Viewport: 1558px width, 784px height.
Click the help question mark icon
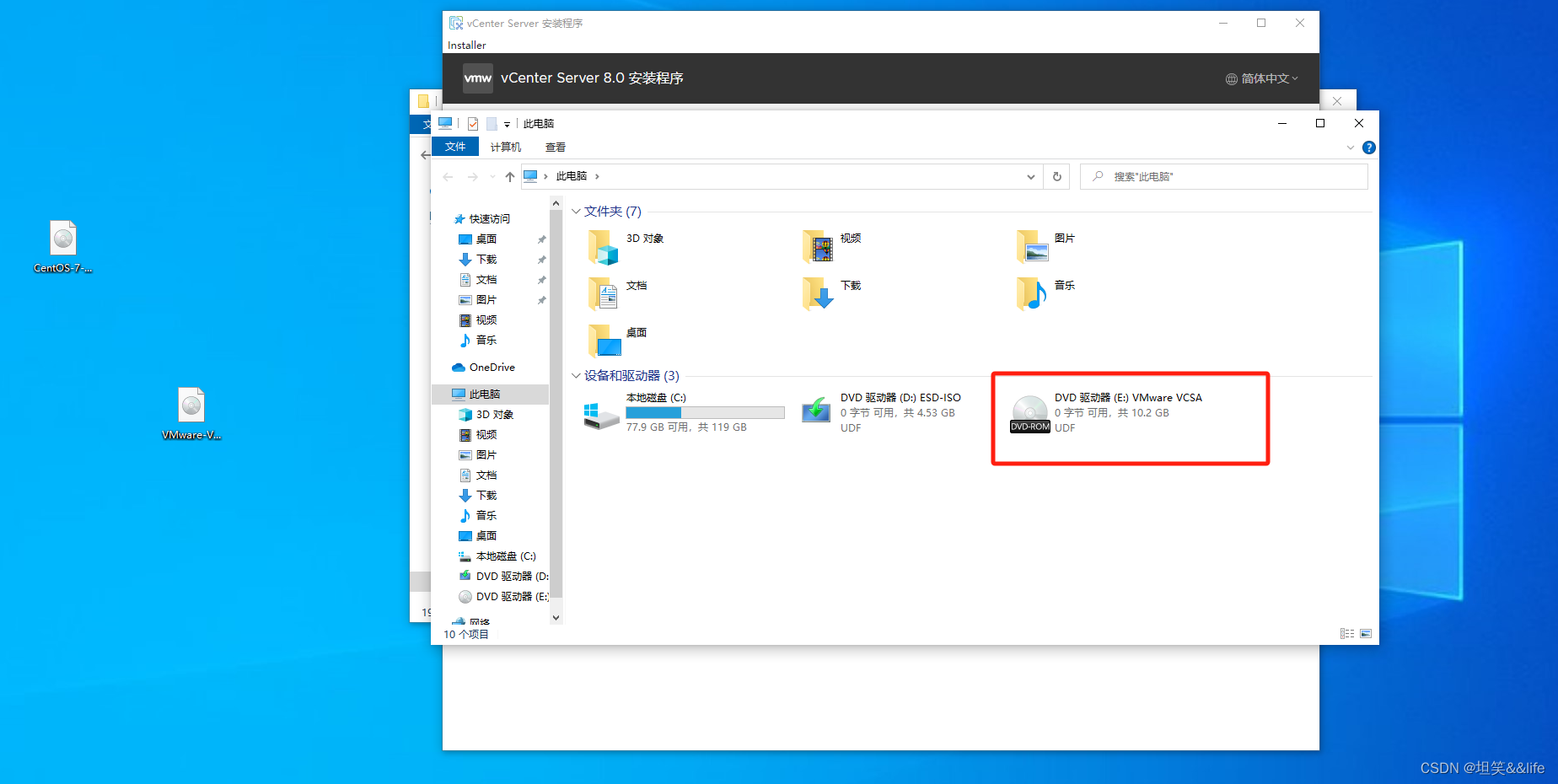tap(1369, 148)
